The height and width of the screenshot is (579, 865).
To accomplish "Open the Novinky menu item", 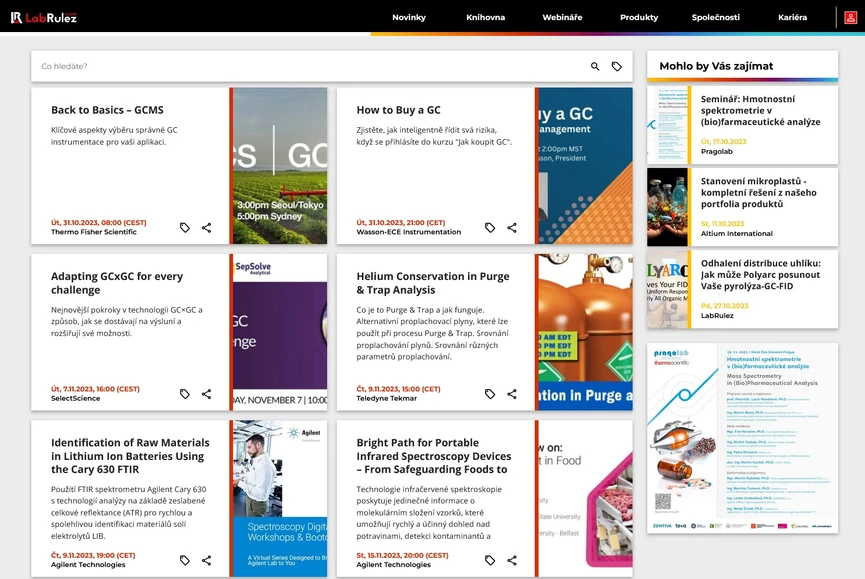I will coord(409,17).
